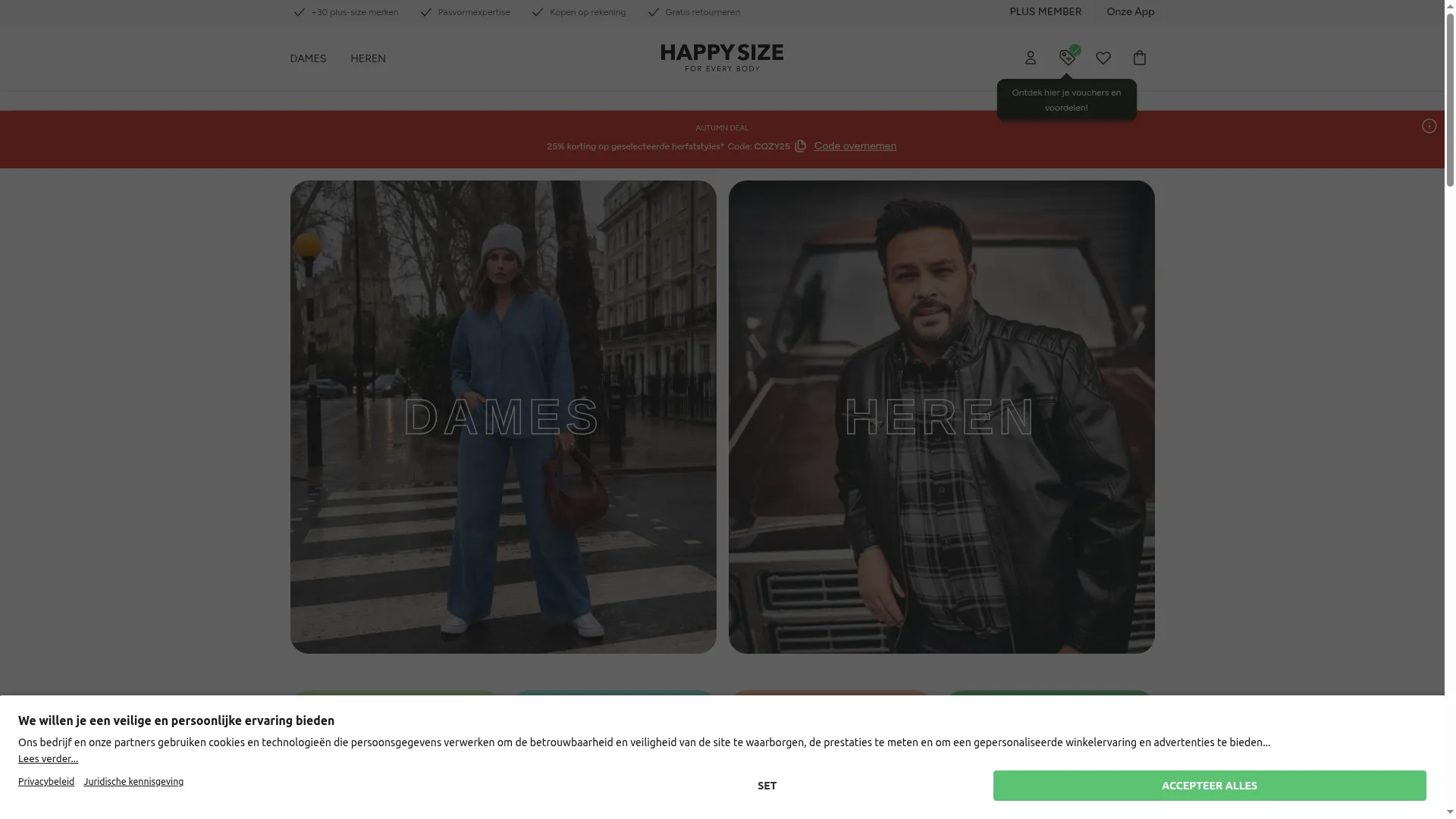This screenshot has height=819, width=1456.
Task: Click 'Pasvormexpertise' text
Action: tap(474, 12)
